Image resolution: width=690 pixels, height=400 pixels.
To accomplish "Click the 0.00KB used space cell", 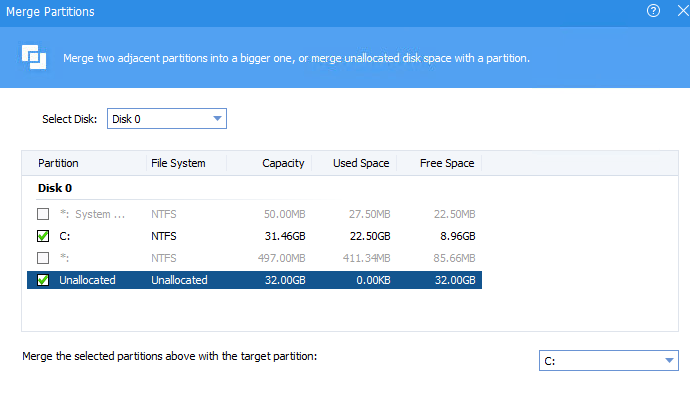I will 373,280.
